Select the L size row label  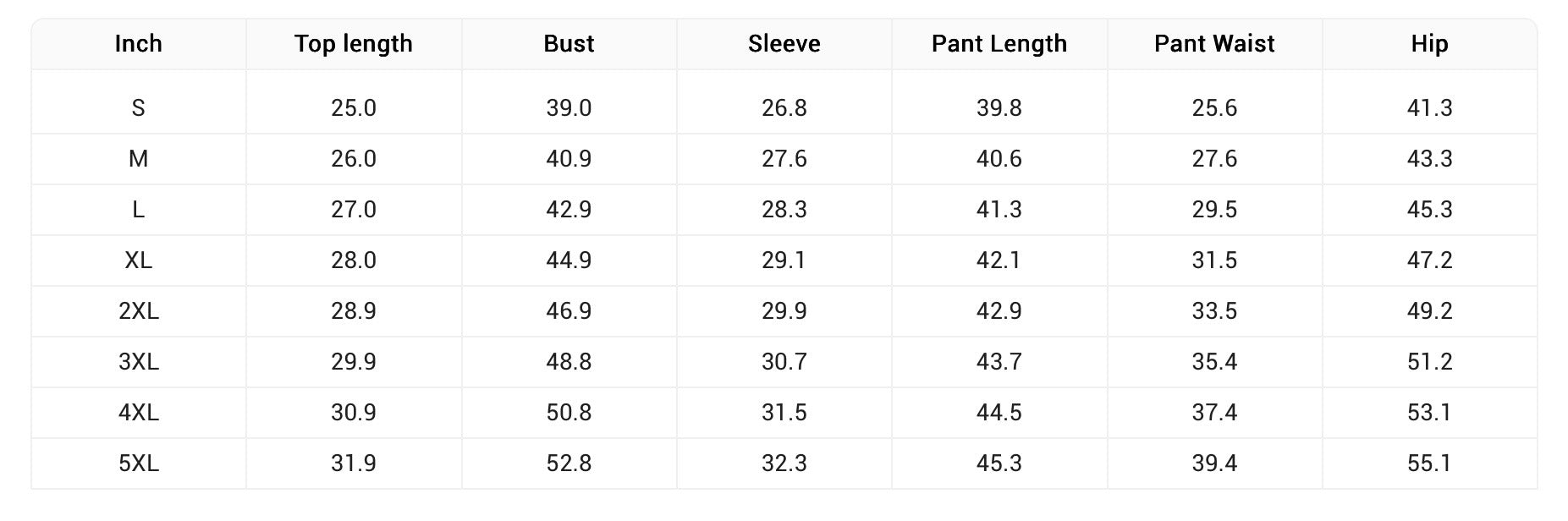coord(138,210)
